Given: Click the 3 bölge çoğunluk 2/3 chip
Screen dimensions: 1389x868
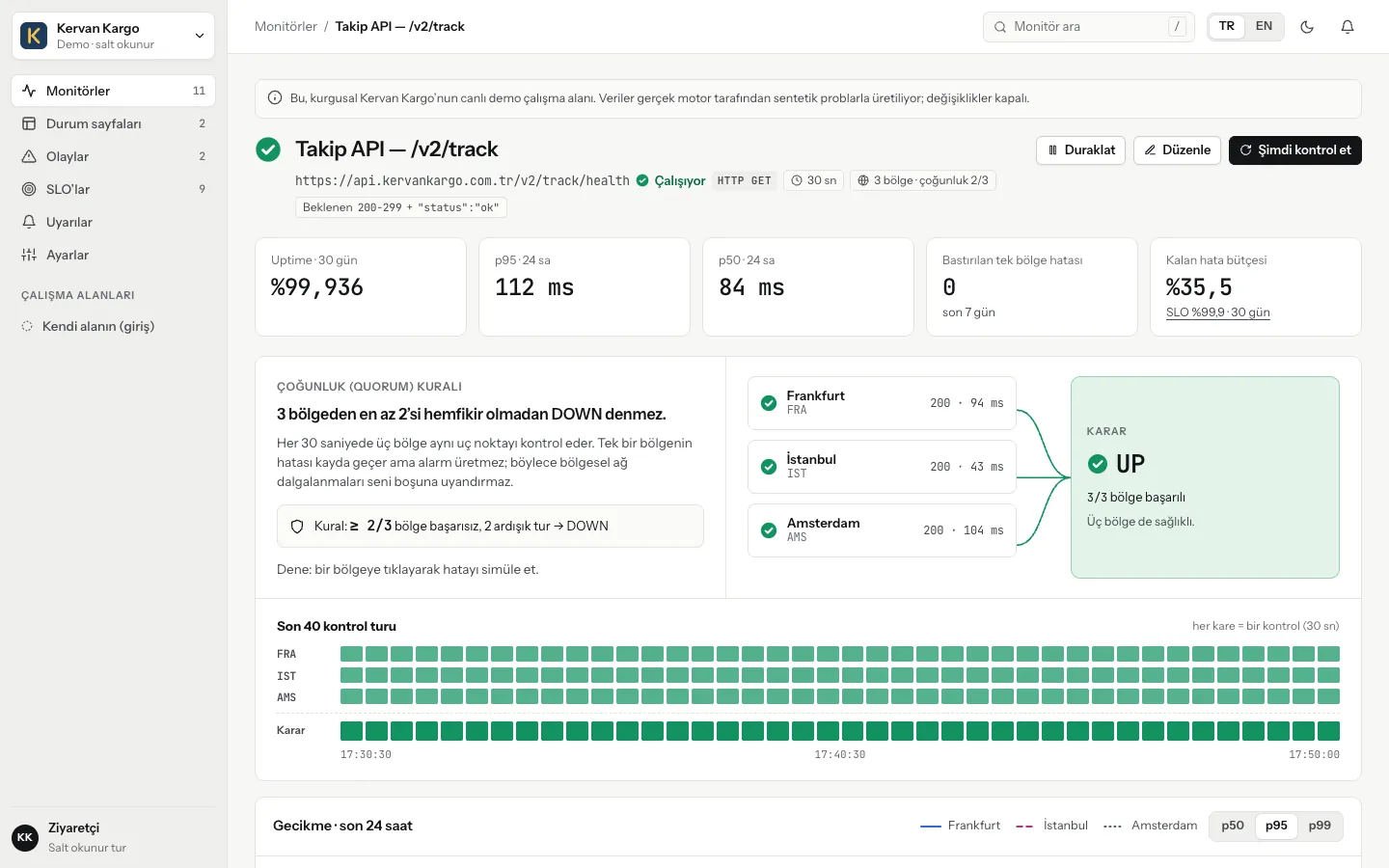Looking at the screenshot, I should pos(923,180).
